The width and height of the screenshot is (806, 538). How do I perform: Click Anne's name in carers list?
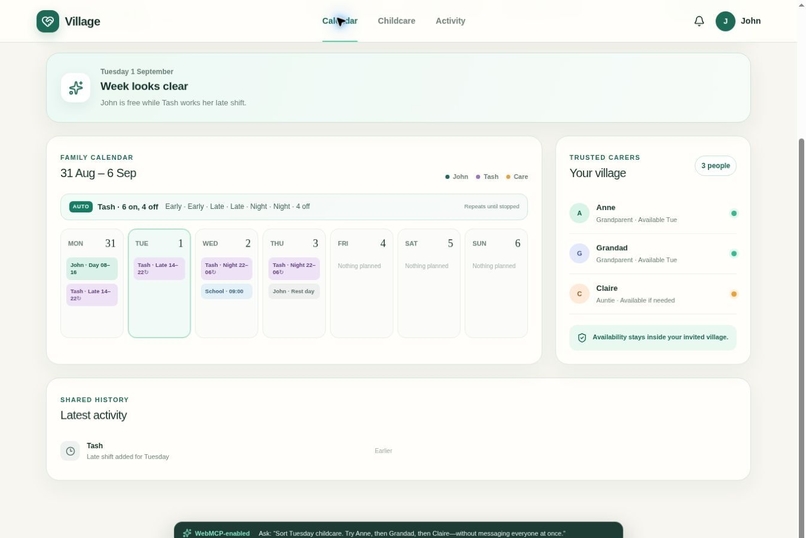tap(606, 208)
